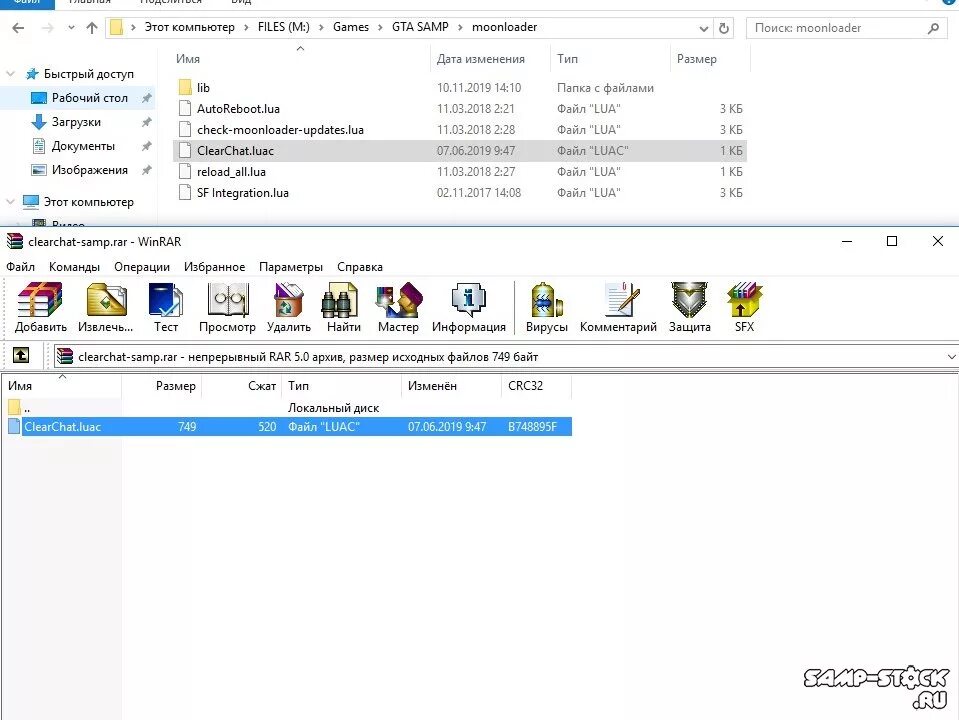Open the Найти (Find) binoculars tool
Viewport: 959px width, 720px height.
click(x=343, y=307)
